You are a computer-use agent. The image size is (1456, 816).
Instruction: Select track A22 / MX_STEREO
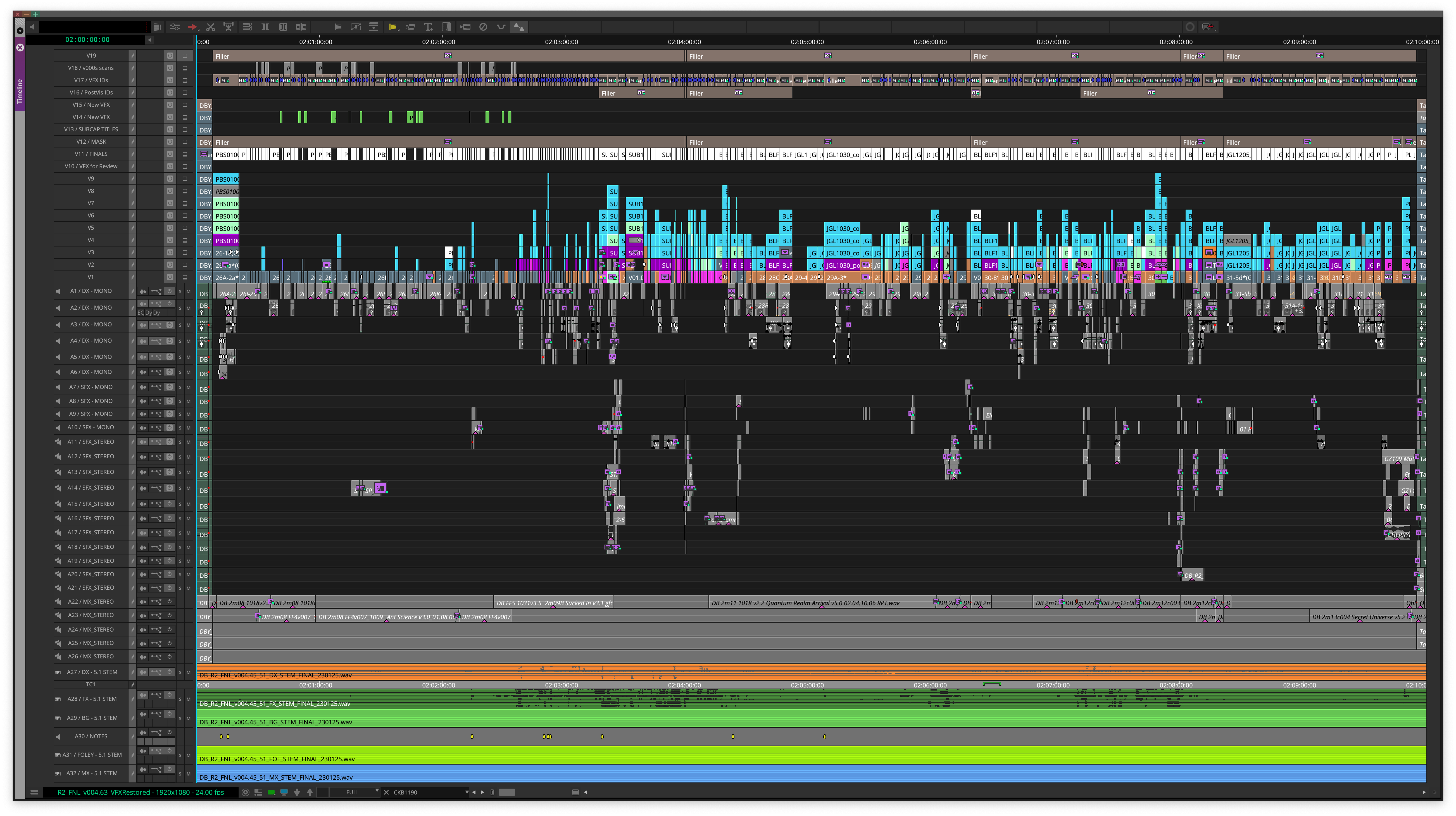(x=91, y=602)
